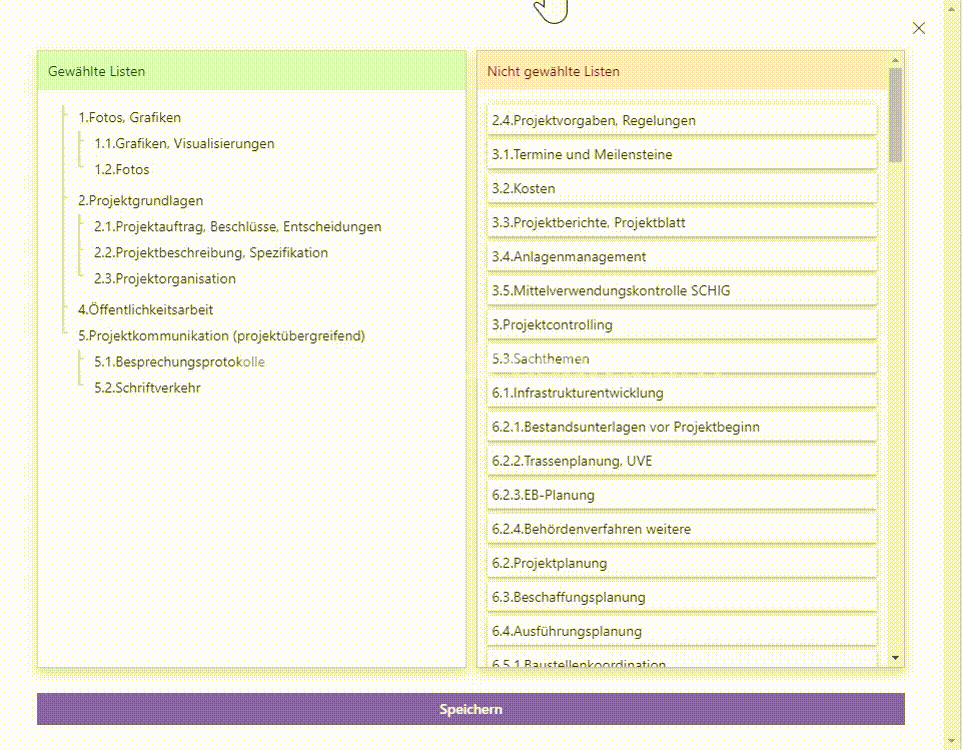Select the "1.2.Fotos" item
This screenshot has width=962, height=750.
tap(123, 169)
